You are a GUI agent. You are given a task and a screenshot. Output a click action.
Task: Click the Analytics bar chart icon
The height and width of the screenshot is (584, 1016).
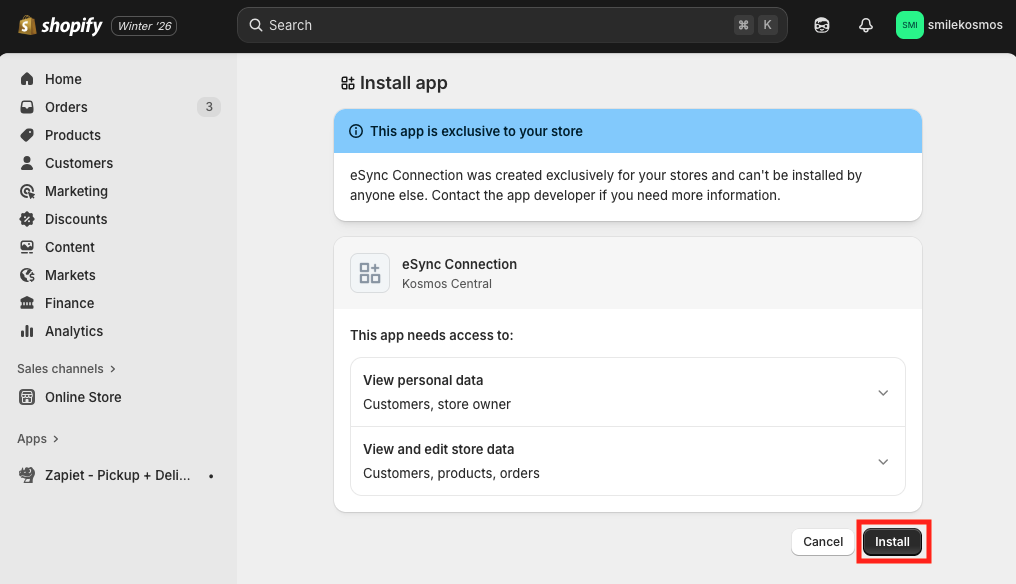(27, 331)
